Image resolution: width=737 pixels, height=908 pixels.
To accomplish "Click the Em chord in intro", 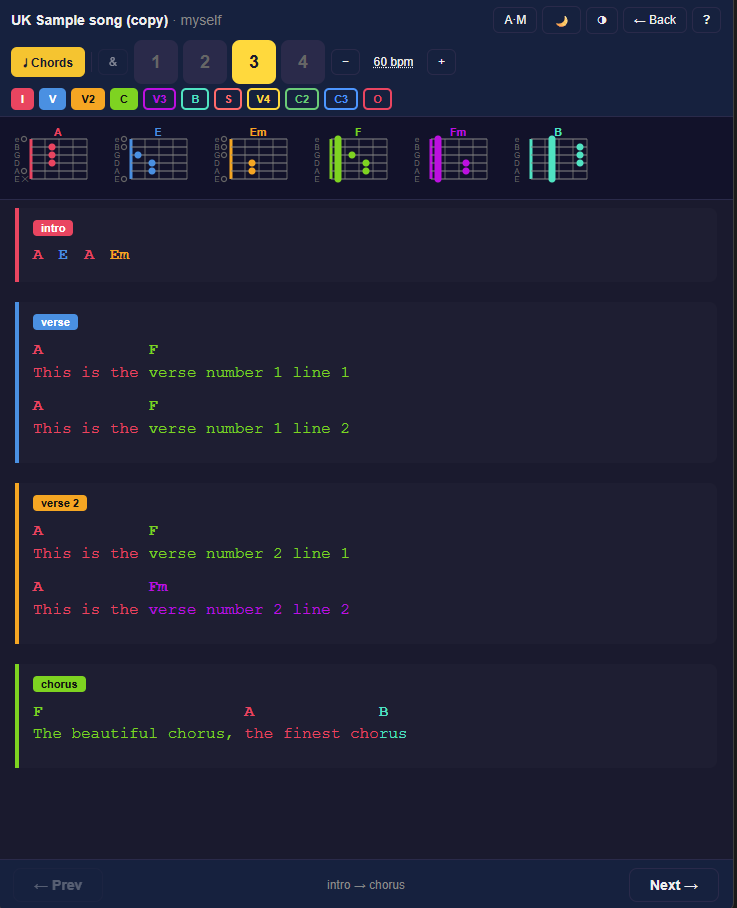I will tap(119, 255).
